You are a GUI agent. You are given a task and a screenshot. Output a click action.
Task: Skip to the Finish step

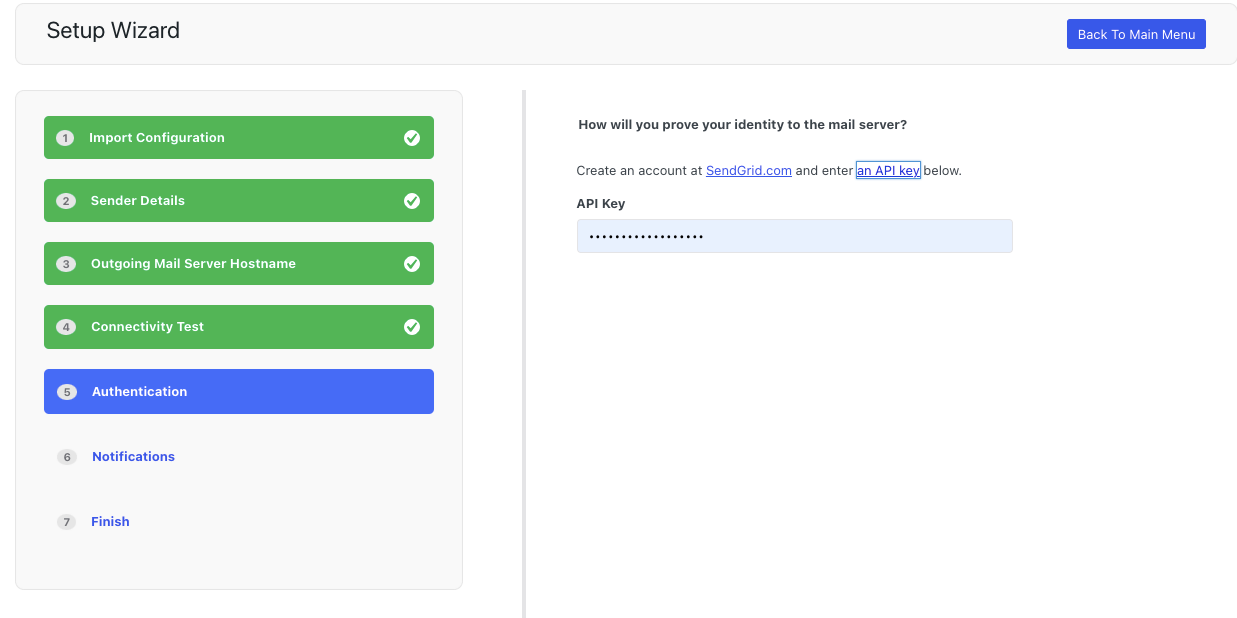[x=110, y=522]
